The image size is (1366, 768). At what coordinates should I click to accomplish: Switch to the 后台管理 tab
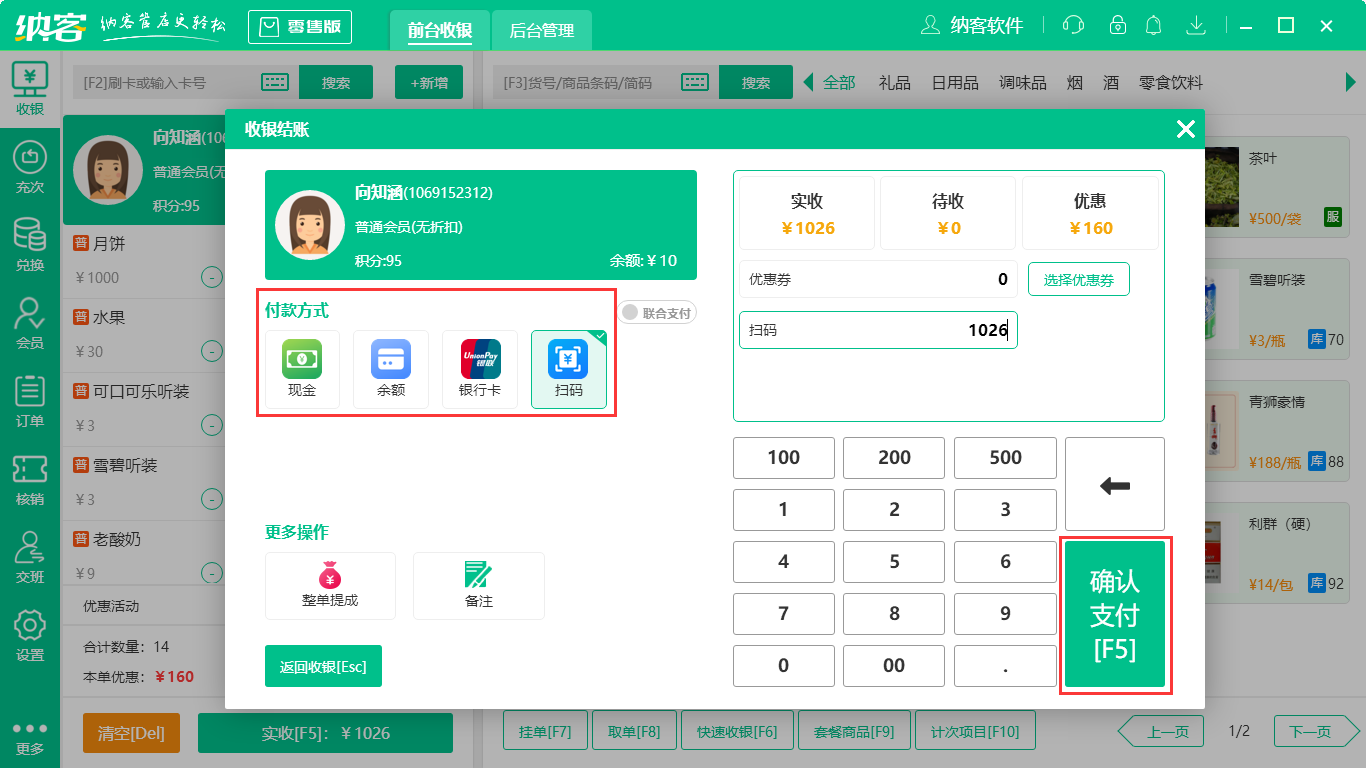click(541, 31)
